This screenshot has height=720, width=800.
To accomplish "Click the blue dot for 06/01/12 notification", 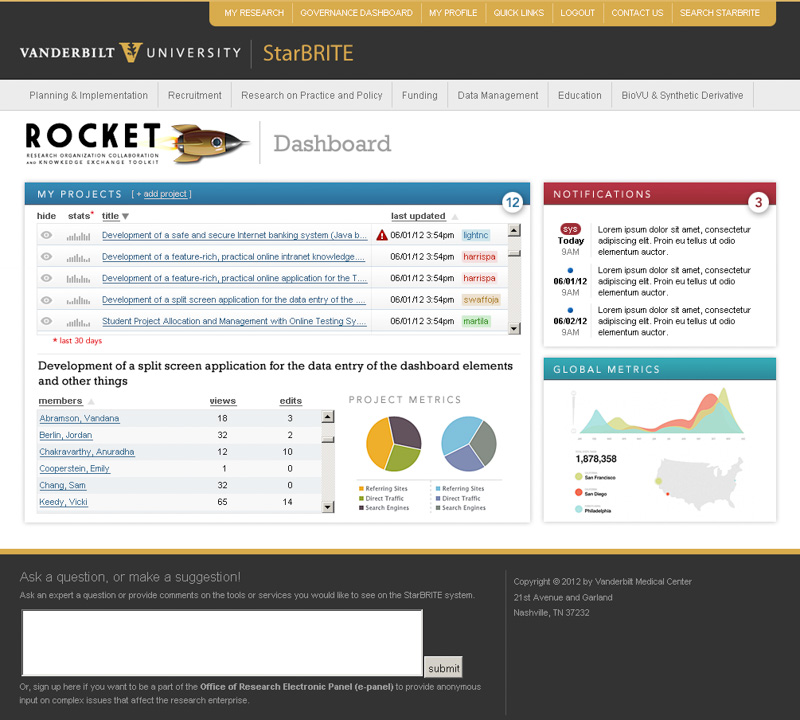I will [x=570, y=270].
